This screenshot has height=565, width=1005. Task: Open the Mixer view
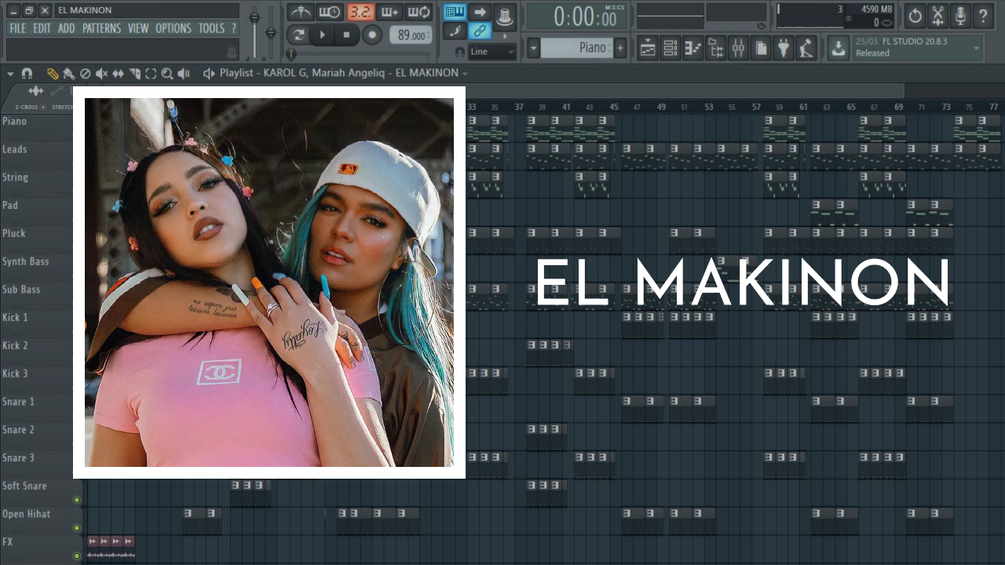[738, 48]
